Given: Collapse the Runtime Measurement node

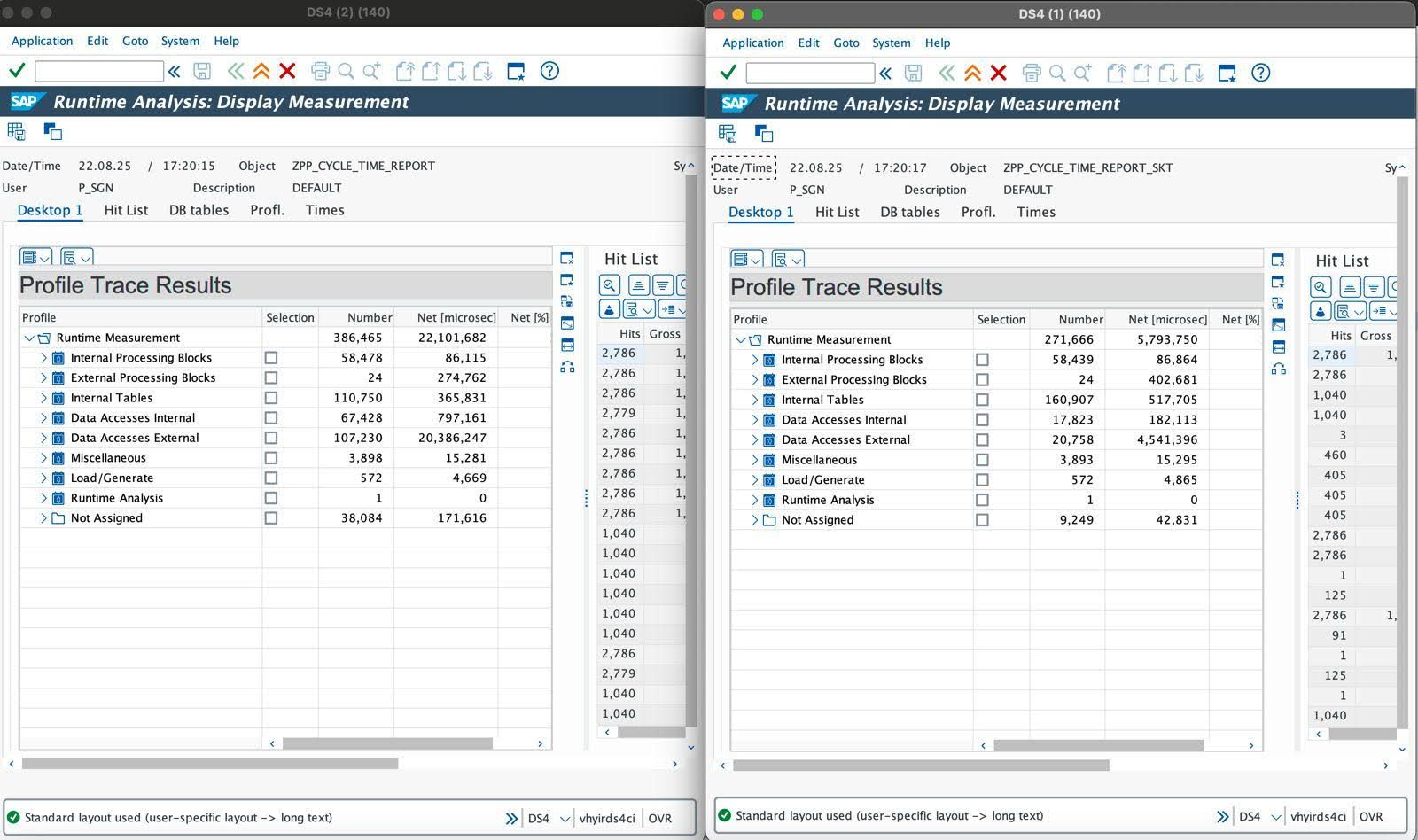Looking at the screenshot, I should click(27, 338).
